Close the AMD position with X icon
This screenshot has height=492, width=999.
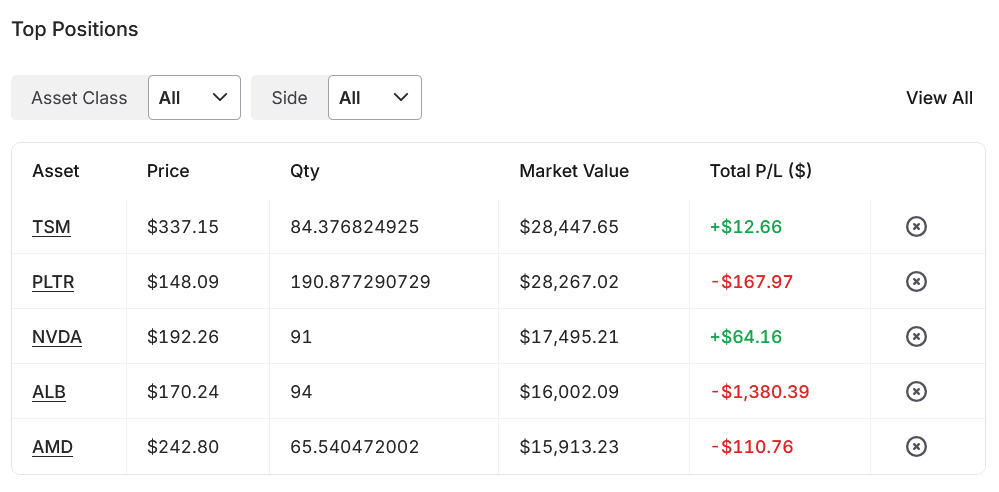915,447
